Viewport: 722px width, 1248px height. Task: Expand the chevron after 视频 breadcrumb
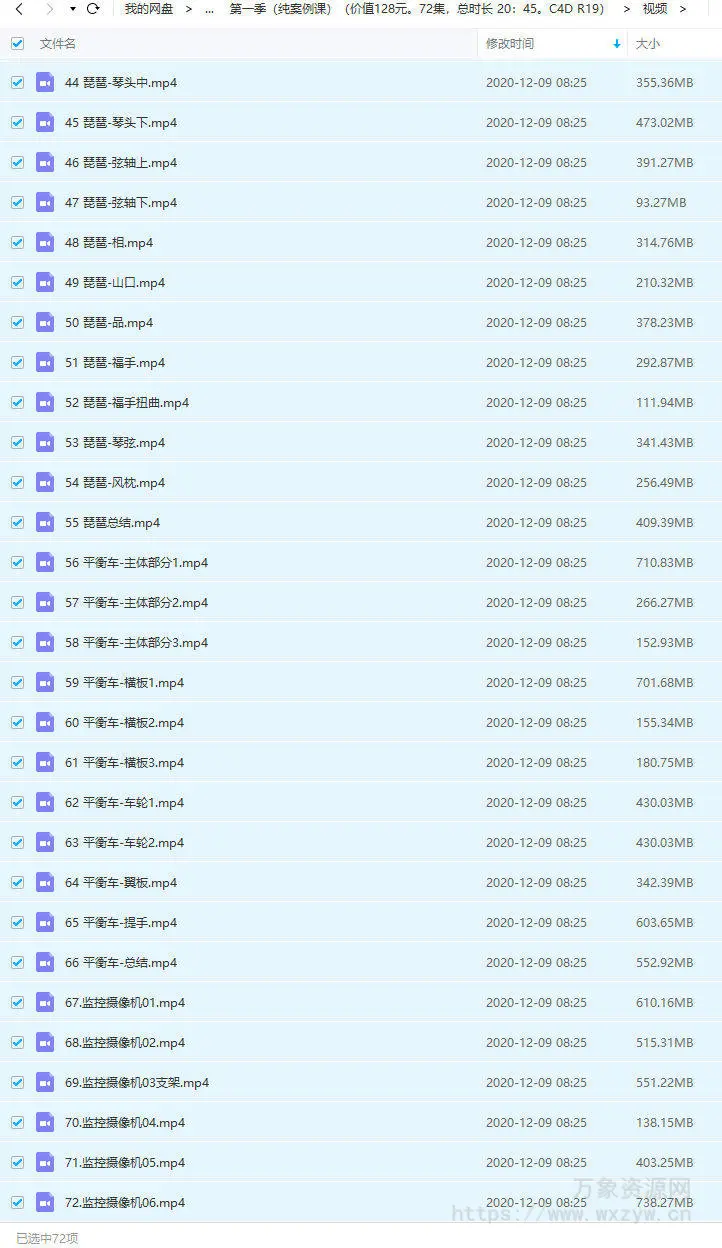click(x=682, y=9)
